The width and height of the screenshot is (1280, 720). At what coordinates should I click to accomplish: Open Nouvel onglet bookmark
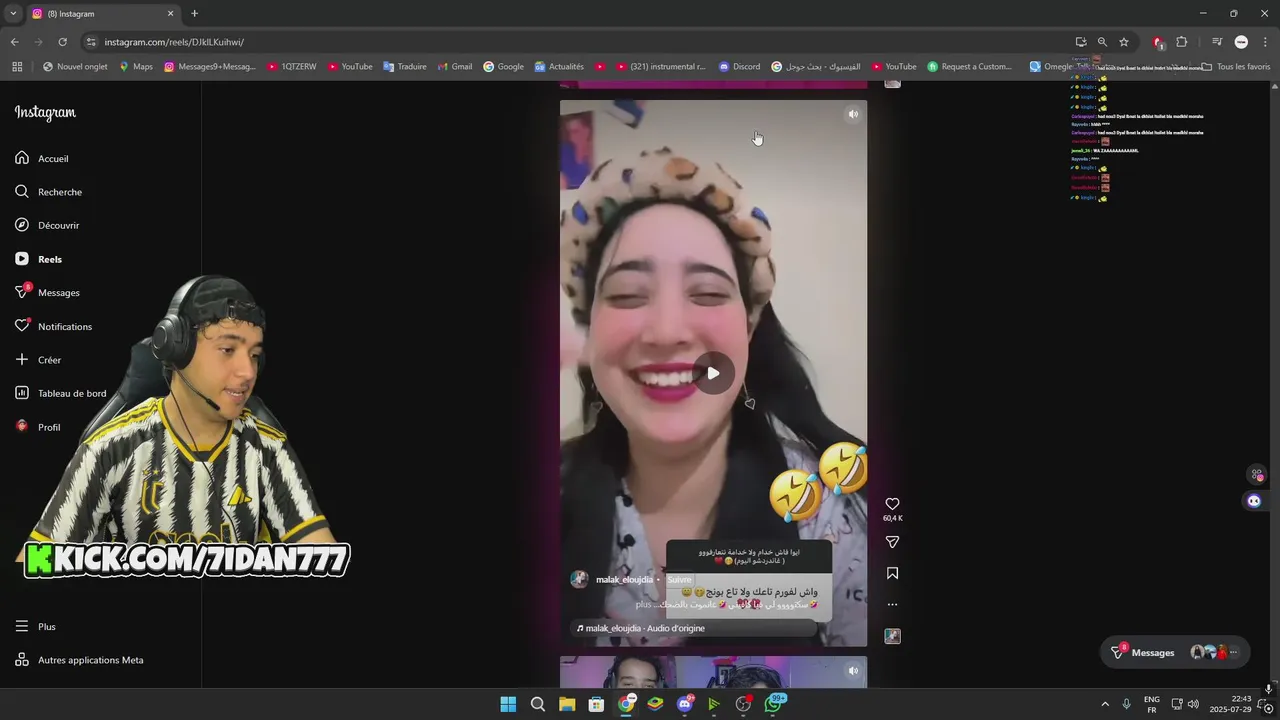click(x=75, y=67)
